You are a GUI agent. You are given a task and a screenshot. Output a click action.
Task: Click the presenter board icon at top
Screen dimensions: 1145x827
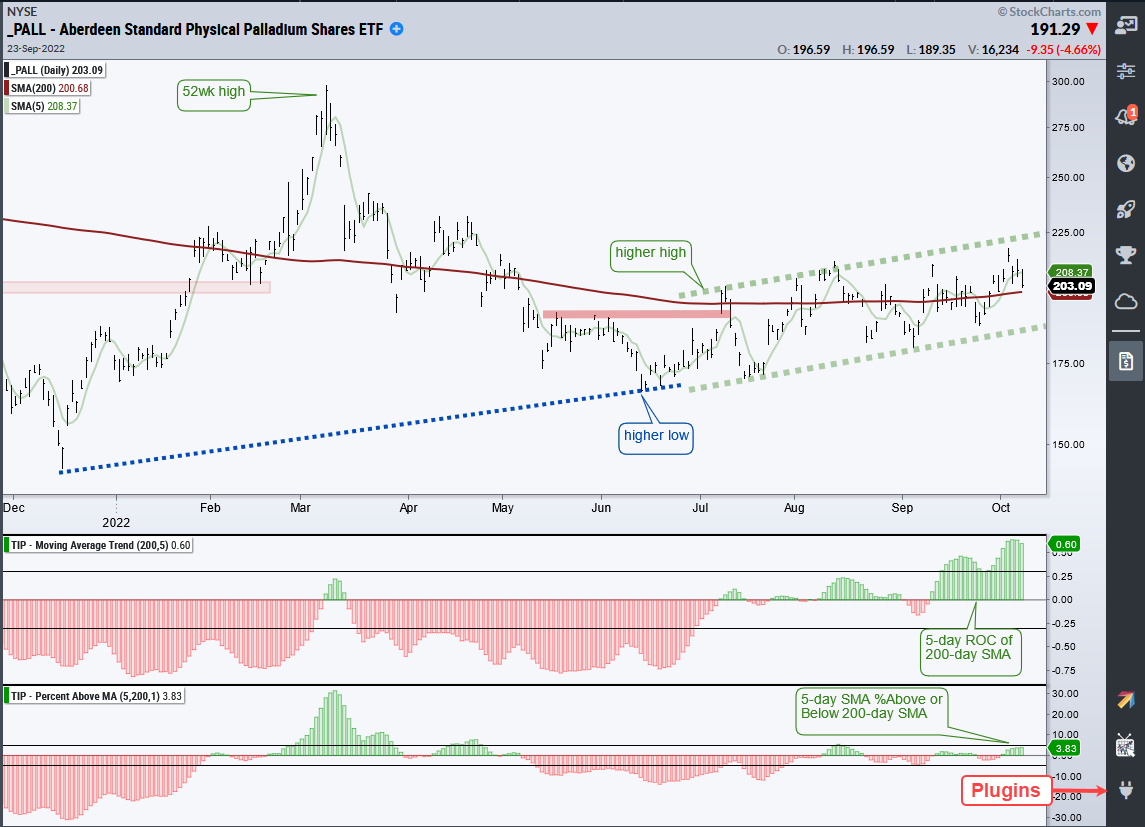coord(1125,26)
